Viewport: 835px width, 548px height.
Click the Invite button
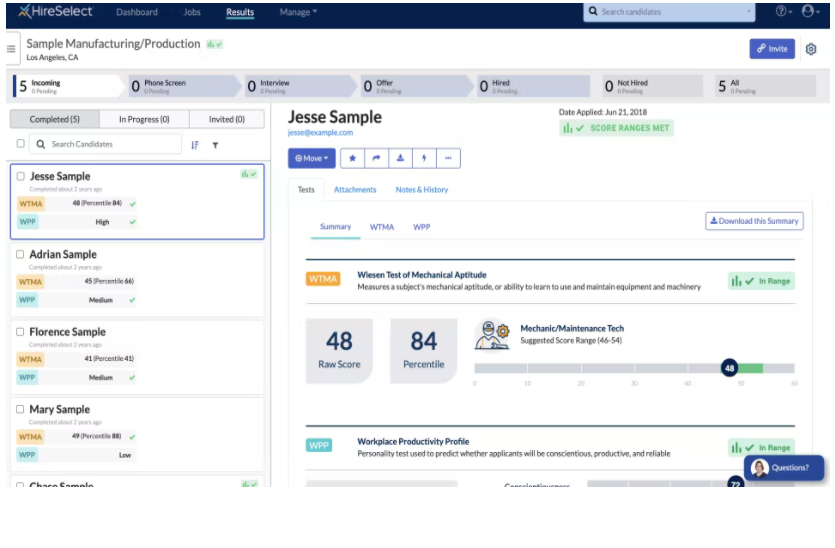[x=772, y=48]
